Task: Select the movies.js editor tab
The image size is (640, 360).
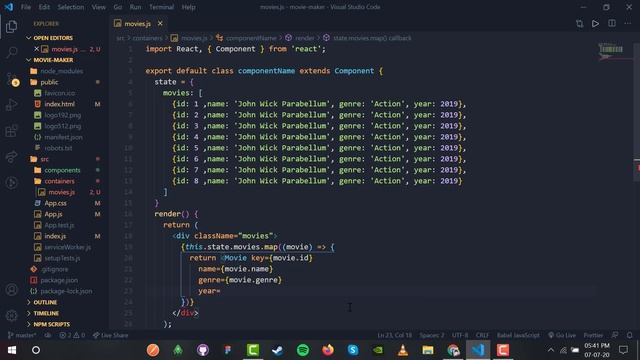Action: tap(138, 24)
